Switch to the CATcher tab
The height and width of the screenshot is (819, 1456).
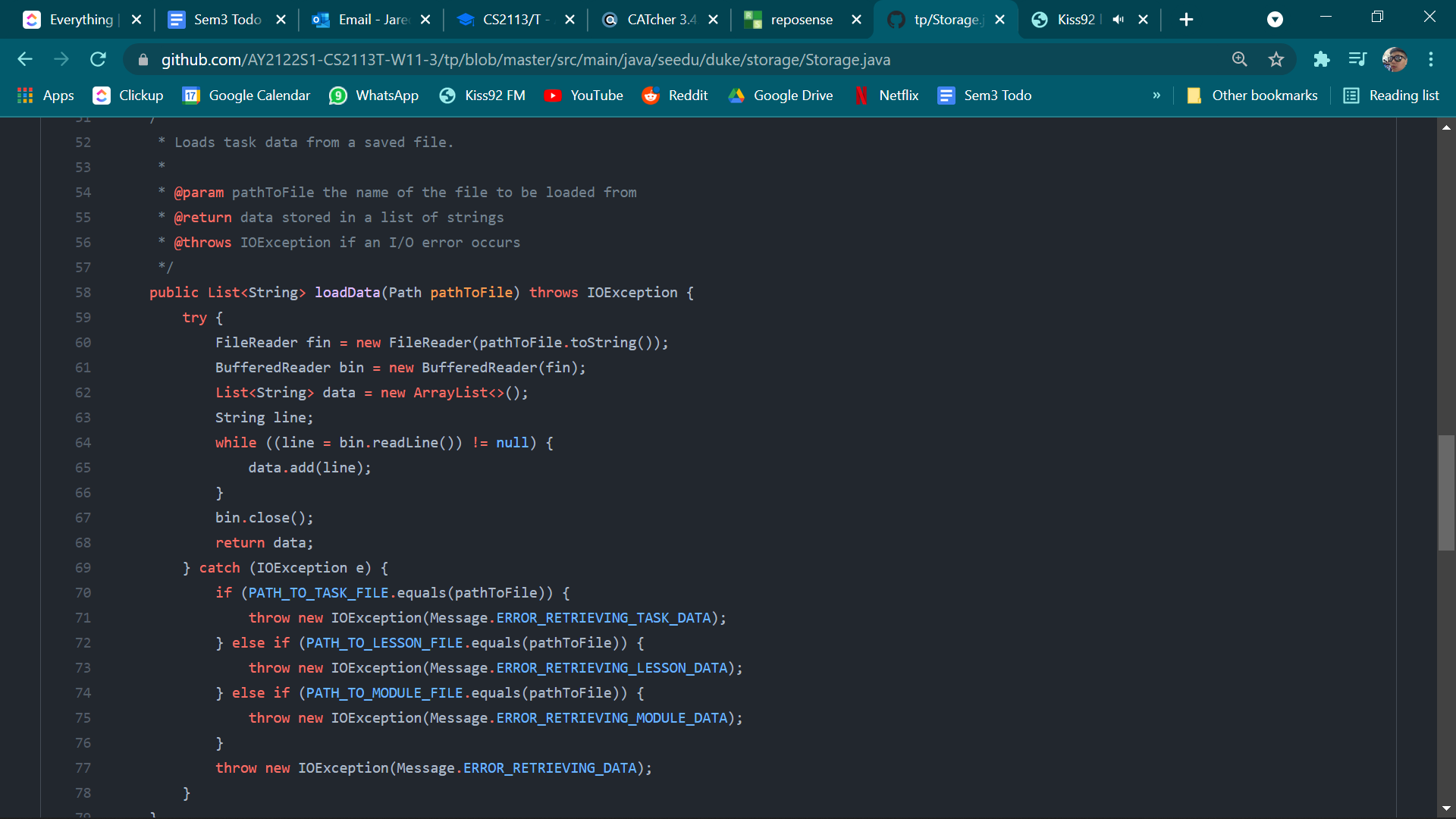coord(660,20)
